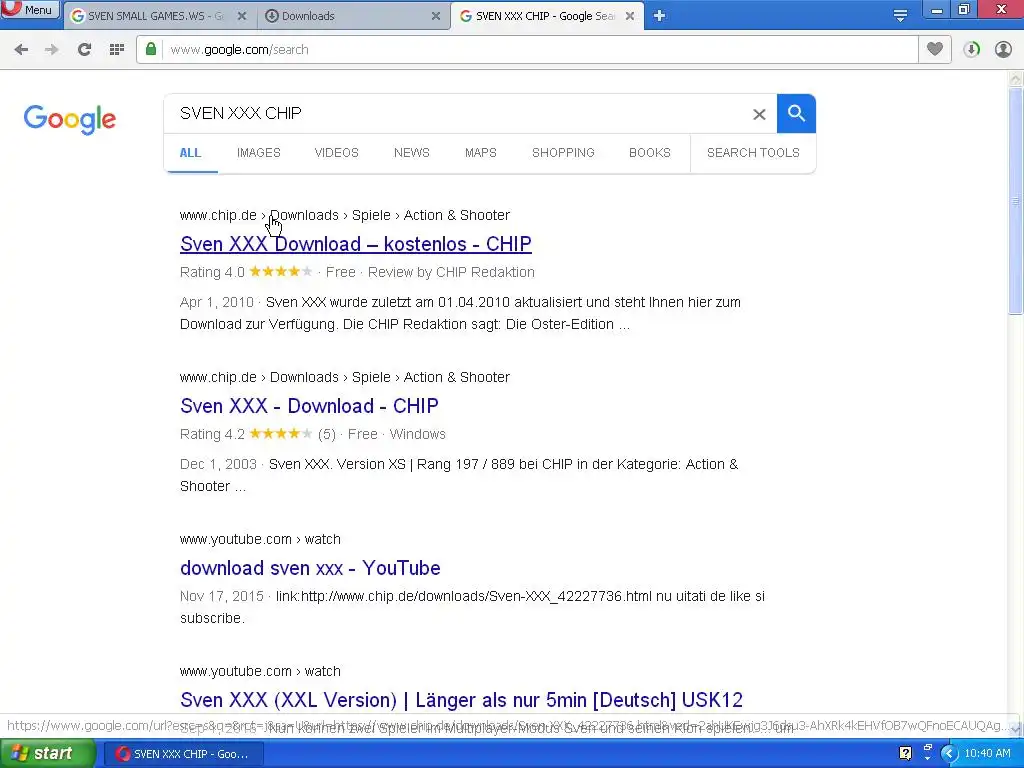Viewport: 1024px width, 768px height.
Task: Click the help question mark tray icon
Action: coord(905,754)
